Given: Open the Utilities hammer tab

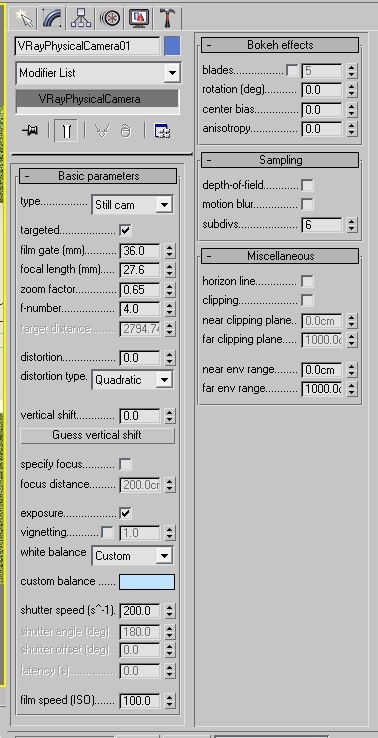Looking at the screenshot, I should coord(168,18).
